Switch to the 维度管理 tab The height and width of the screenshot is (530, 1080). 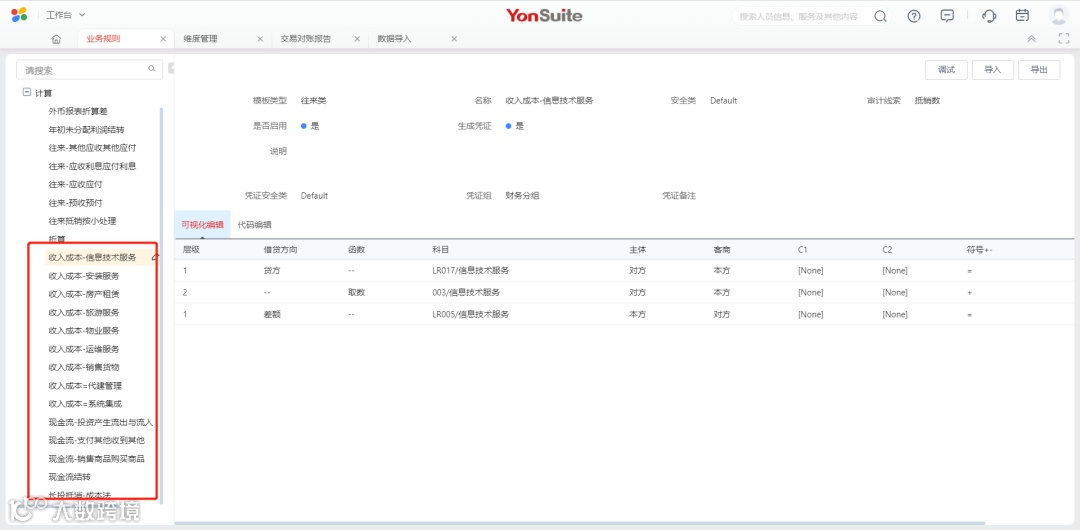(200, 39)
